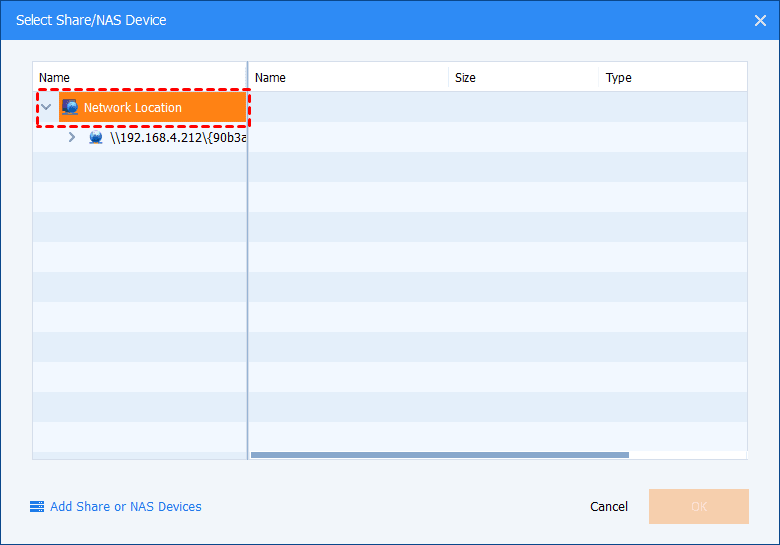The image size is (780, 545).
Task: Sort the file list by Size column
Action: click(466, 77)
